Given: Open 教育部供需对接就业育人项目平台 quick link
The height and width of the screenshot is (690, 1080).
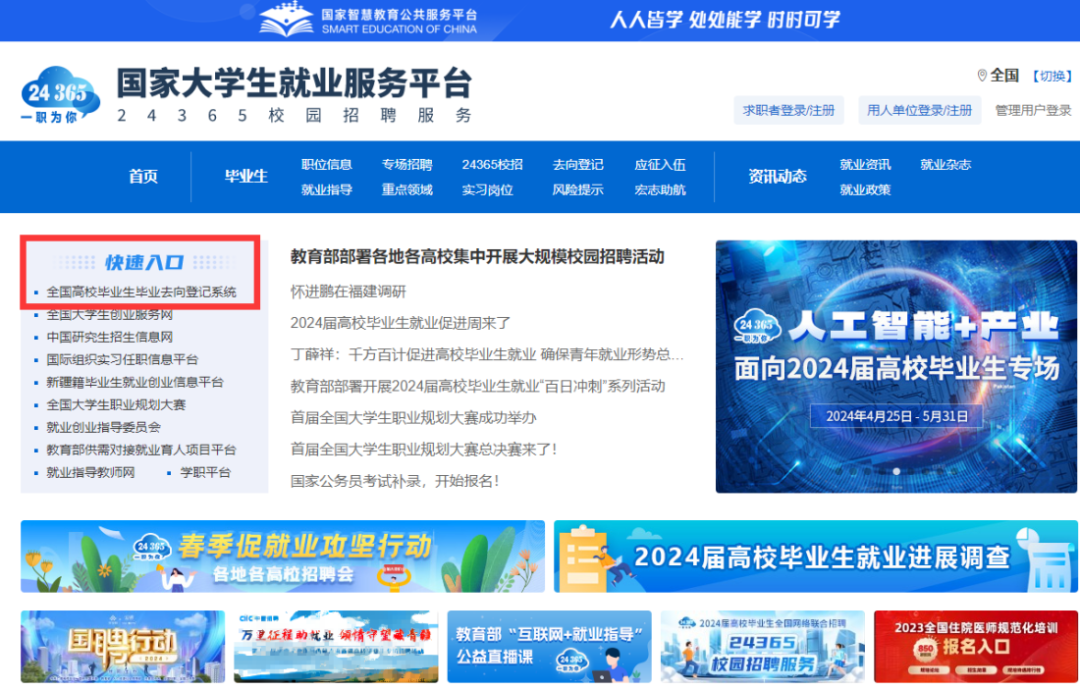Looking at the screenshot, I should pyautogui.click(x=141, y=450).
